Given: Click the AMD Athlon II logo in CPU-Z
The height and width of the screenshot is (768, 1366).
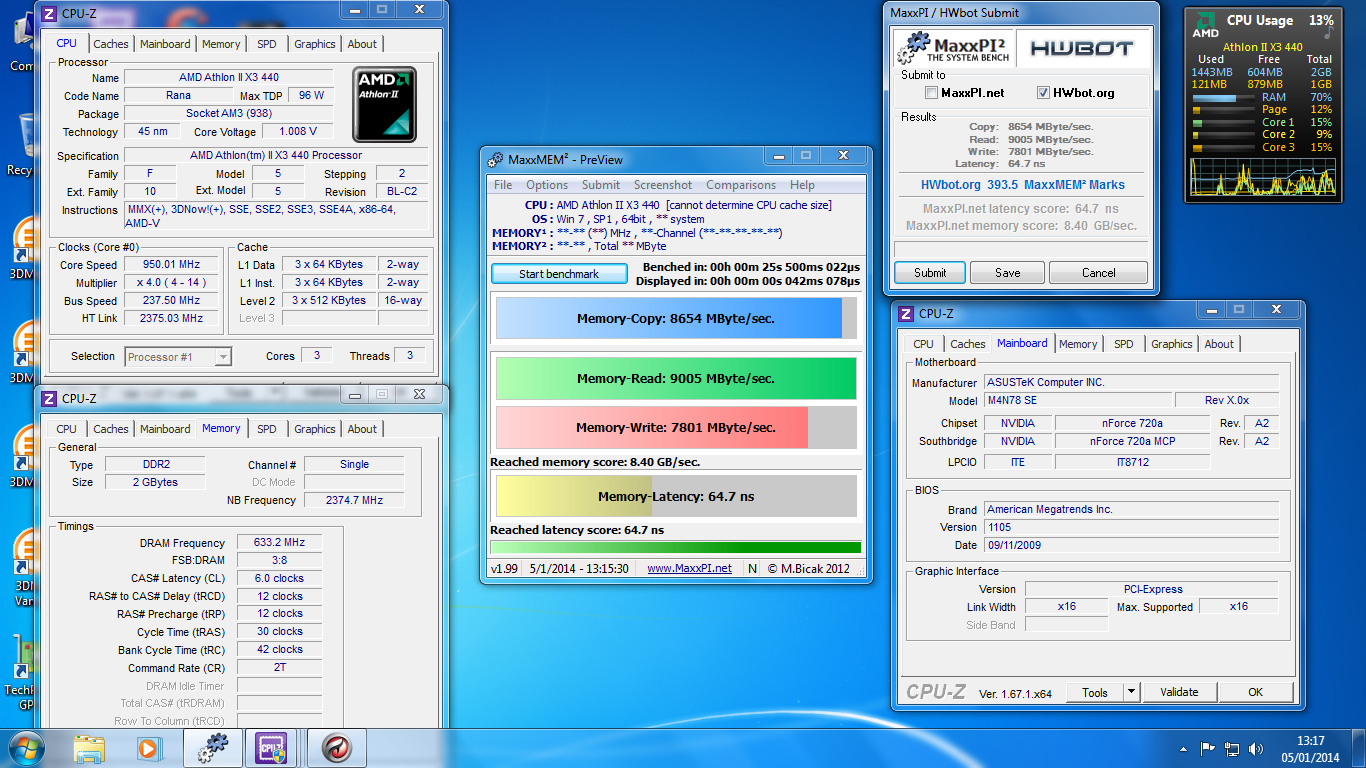Looking at the screenshot, I should pyautogui.click(x=384, y=105).
